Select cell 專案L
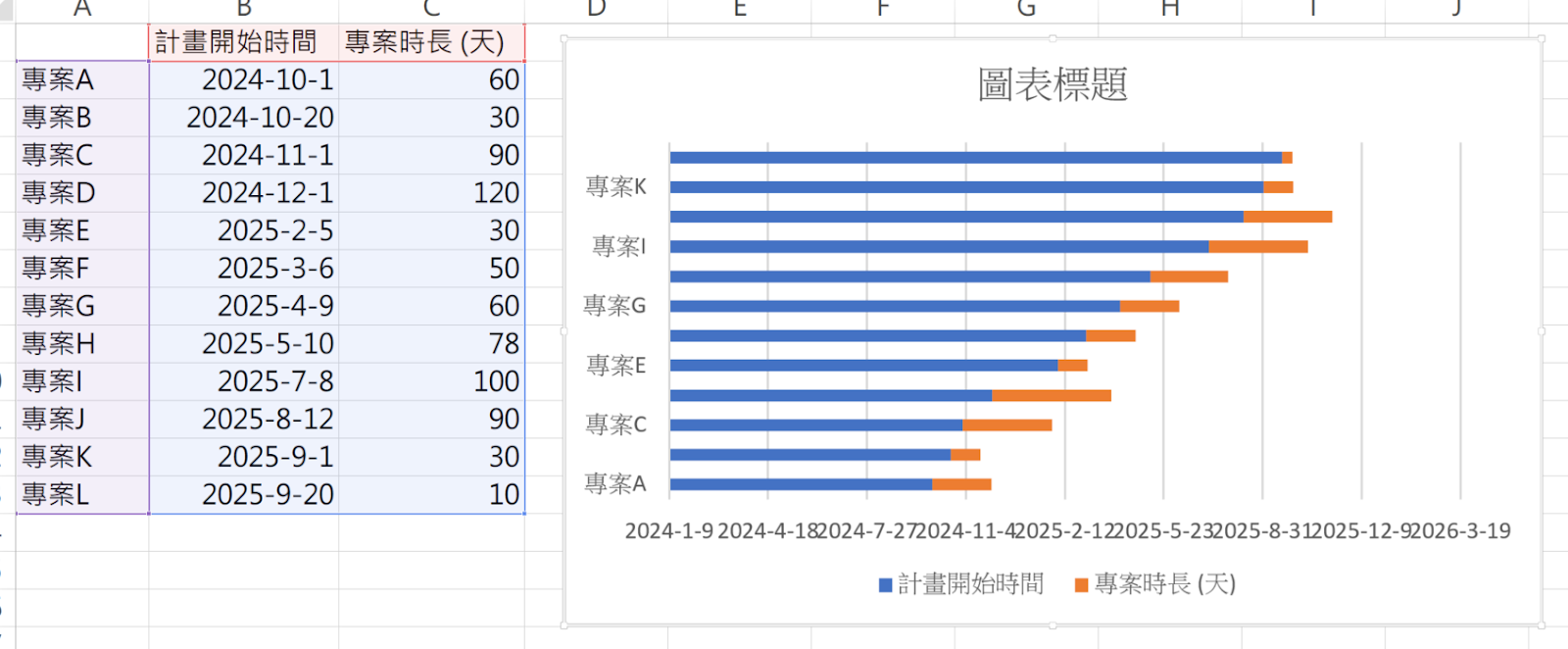 click(x=82, y=495)
